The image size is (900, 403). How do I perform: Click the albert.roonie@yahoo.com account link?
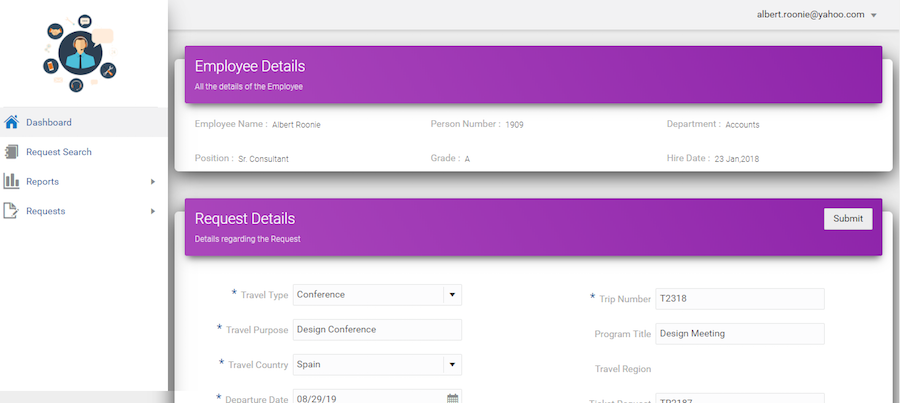tap(810, 15)
